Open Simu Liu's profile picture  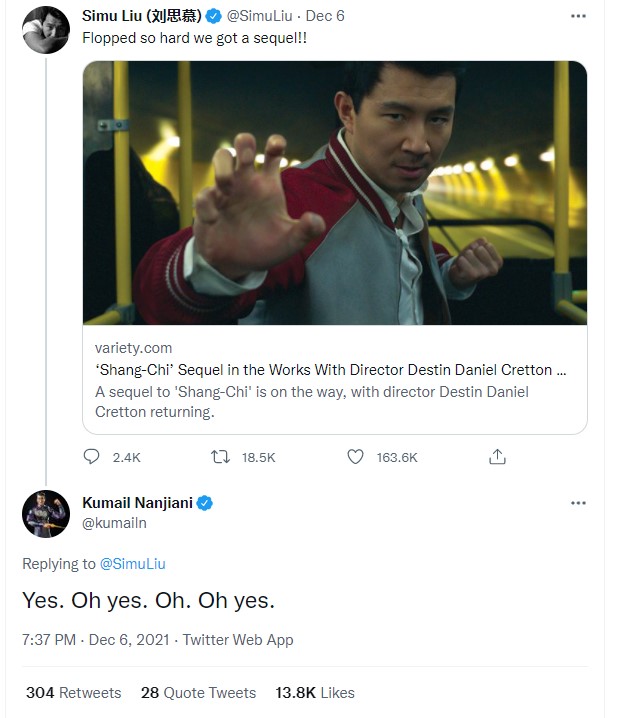[46, 30]
